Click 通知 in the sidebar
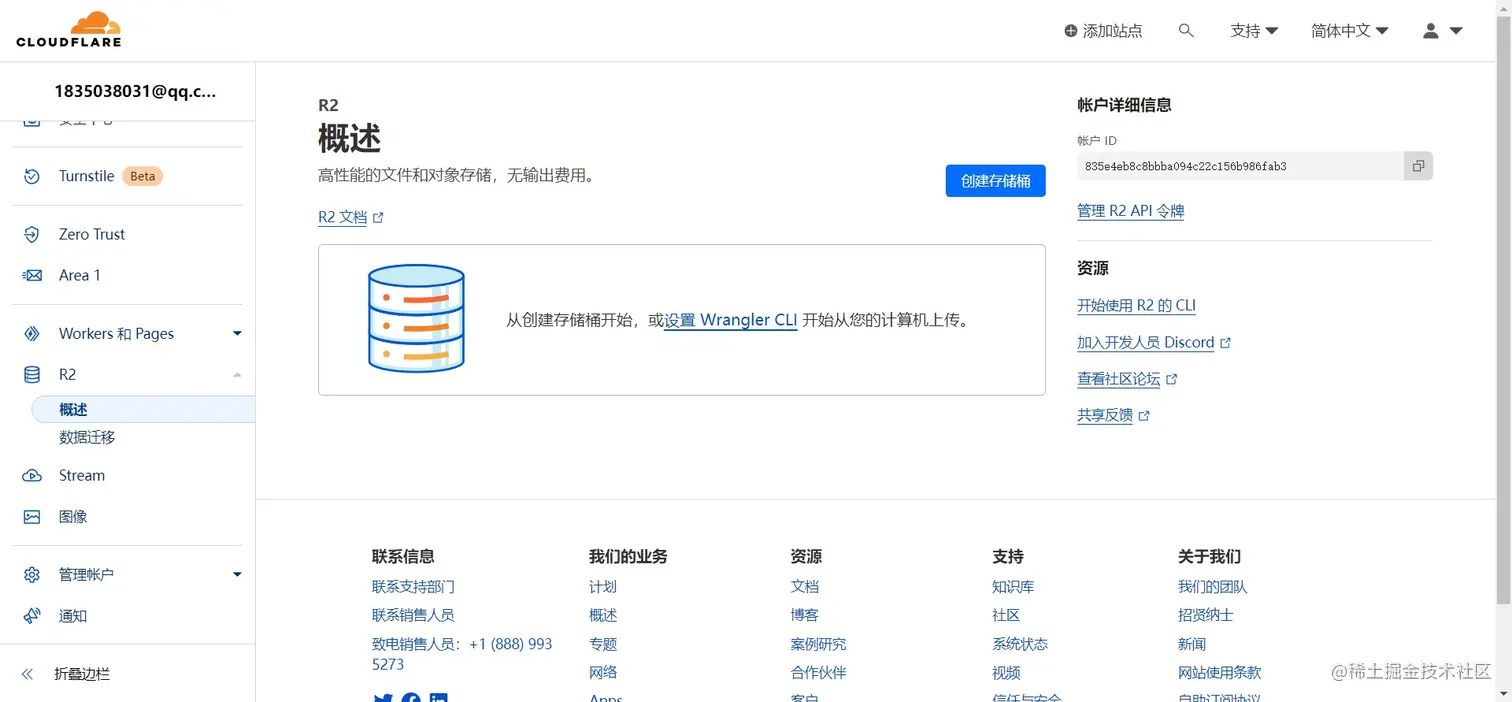The width and height of the screenshot is (1512, 702). point(73,616)
